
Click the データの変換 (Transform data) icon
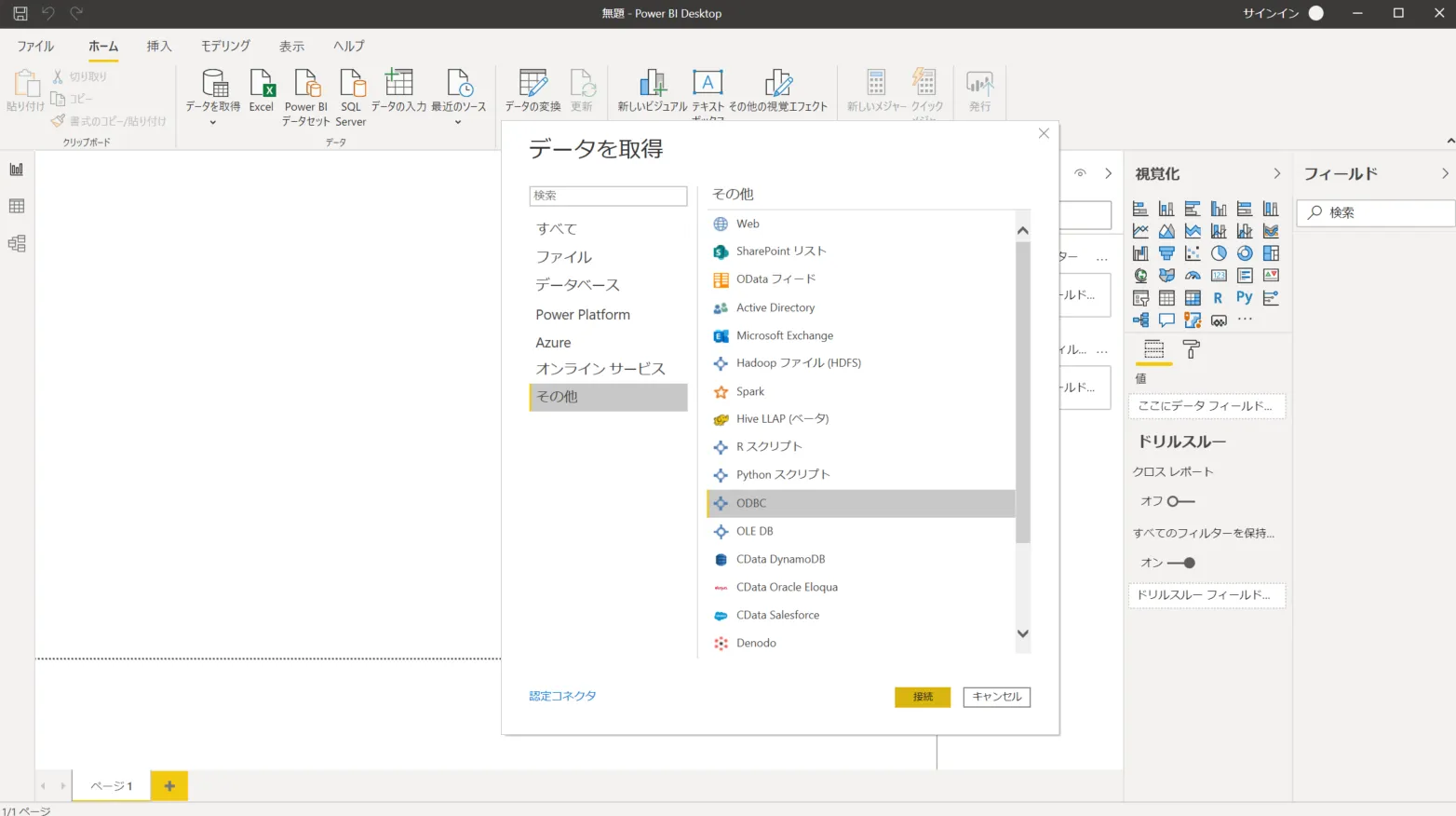(533, 85)
